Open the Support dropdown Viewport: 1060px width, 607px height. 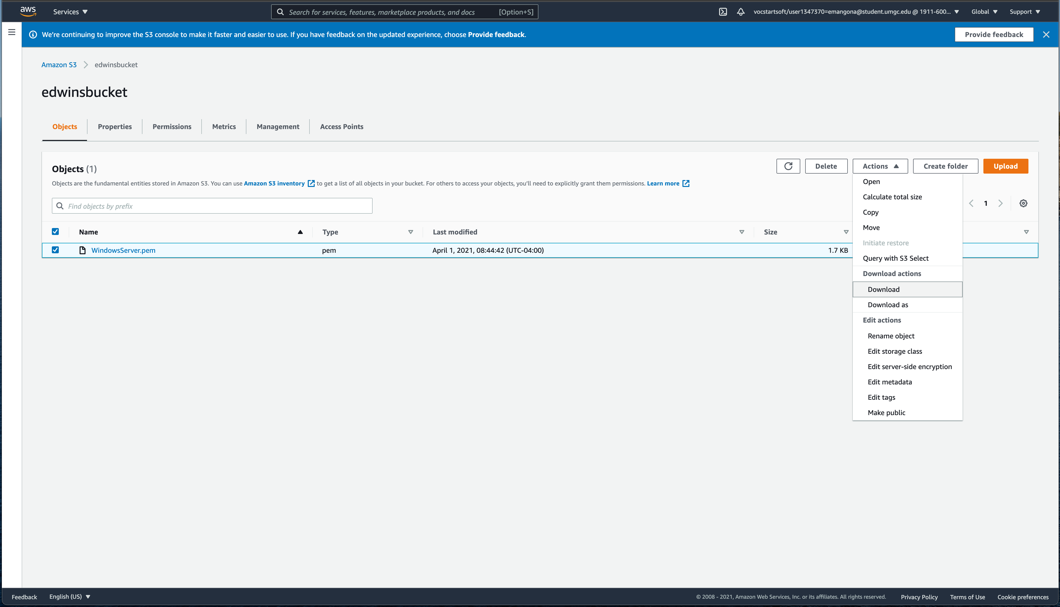(1025, 11)
